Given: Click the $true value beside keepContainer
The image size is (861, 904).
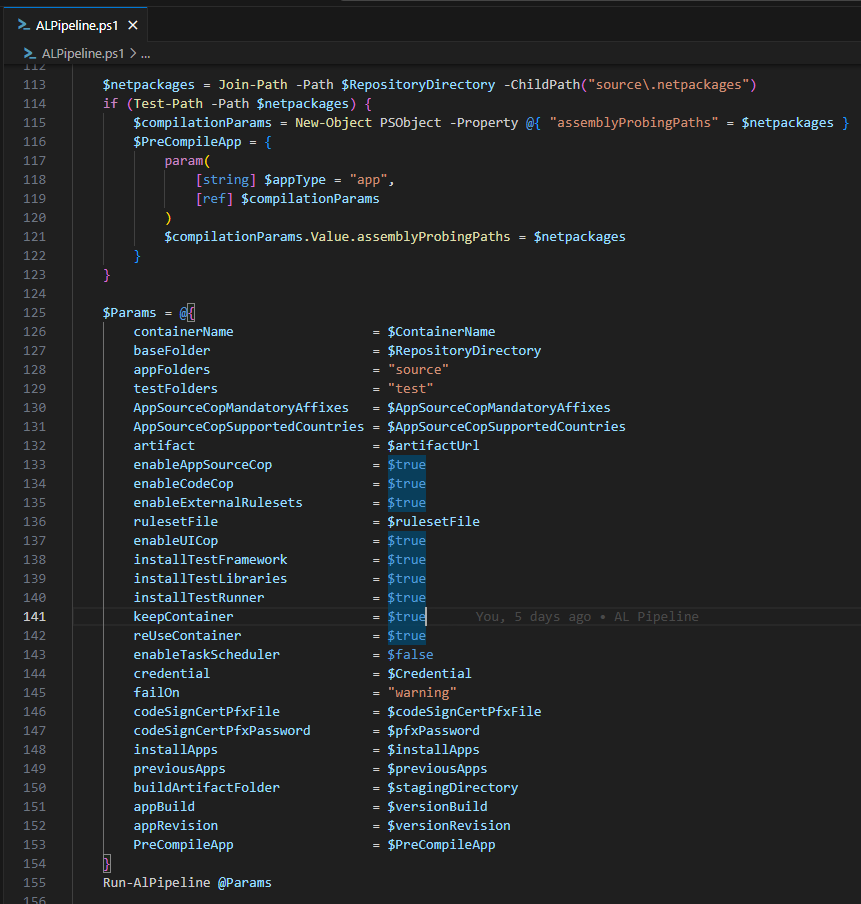Looking at the screenshot, I should (405, 616).
